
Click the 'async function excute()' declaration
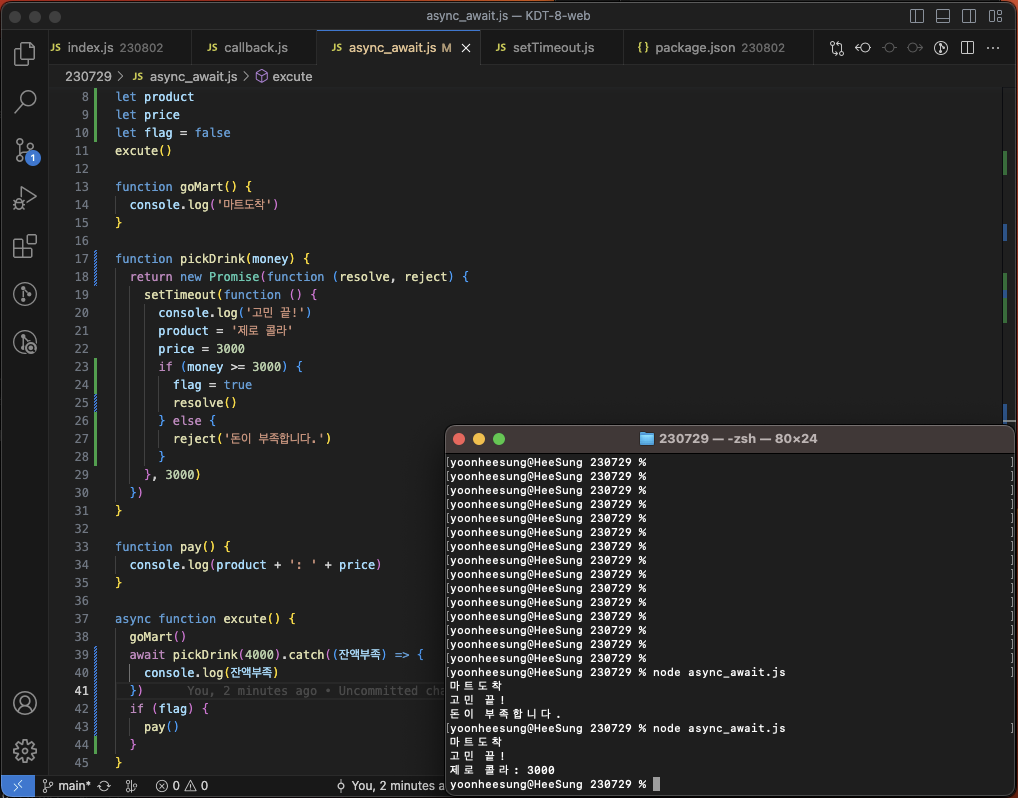pos(205,619)
